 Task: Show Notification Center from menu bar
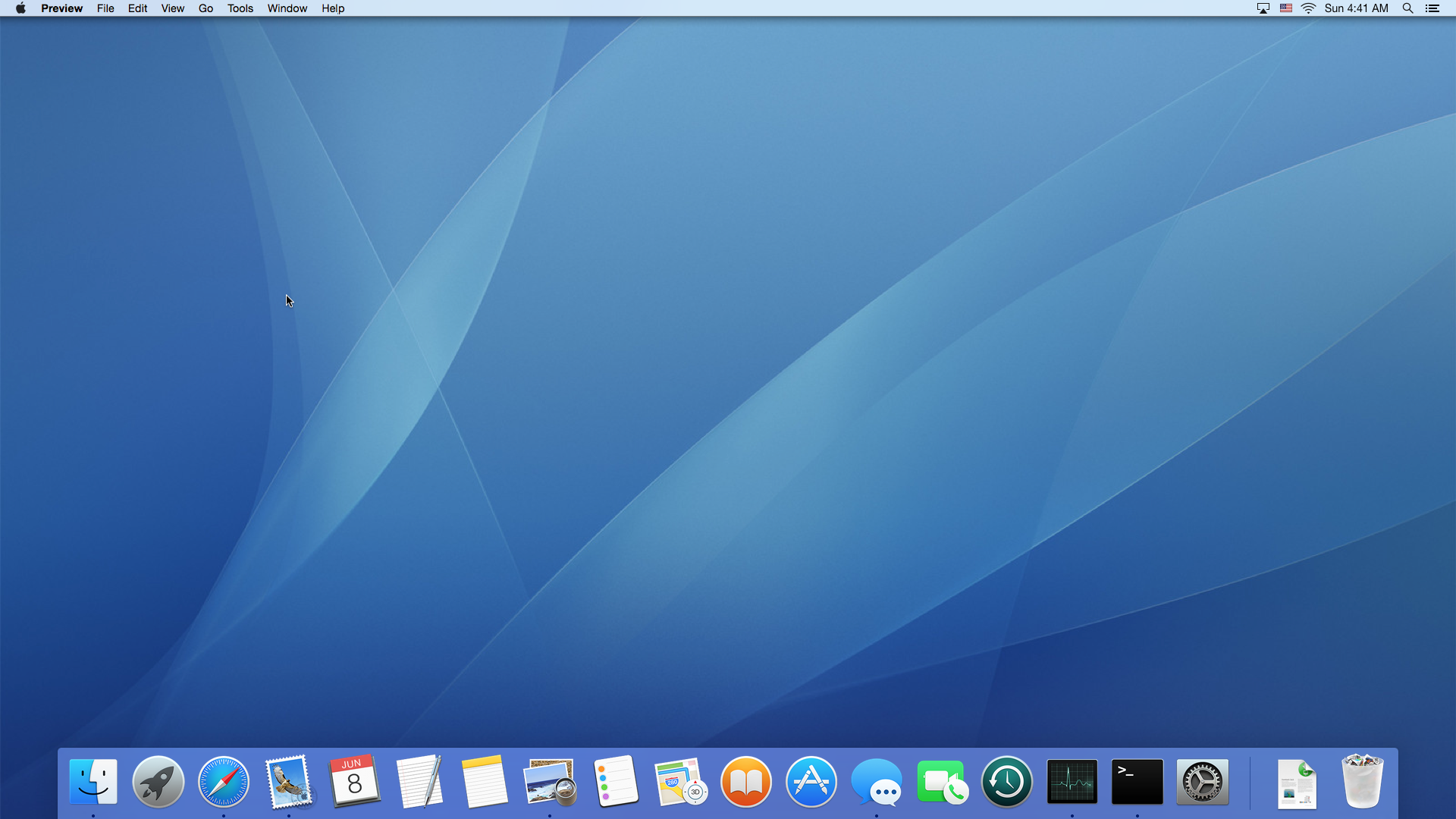coord(1432,8)
